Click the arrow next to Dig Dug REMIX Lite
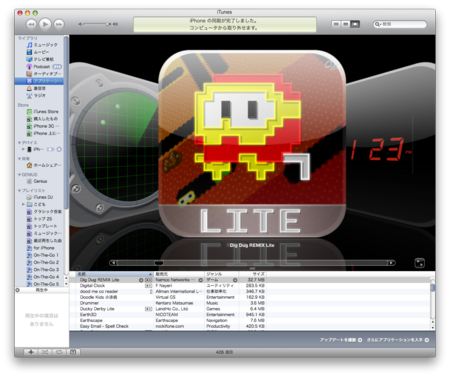The image size is (450, 377). click(141, 280)
